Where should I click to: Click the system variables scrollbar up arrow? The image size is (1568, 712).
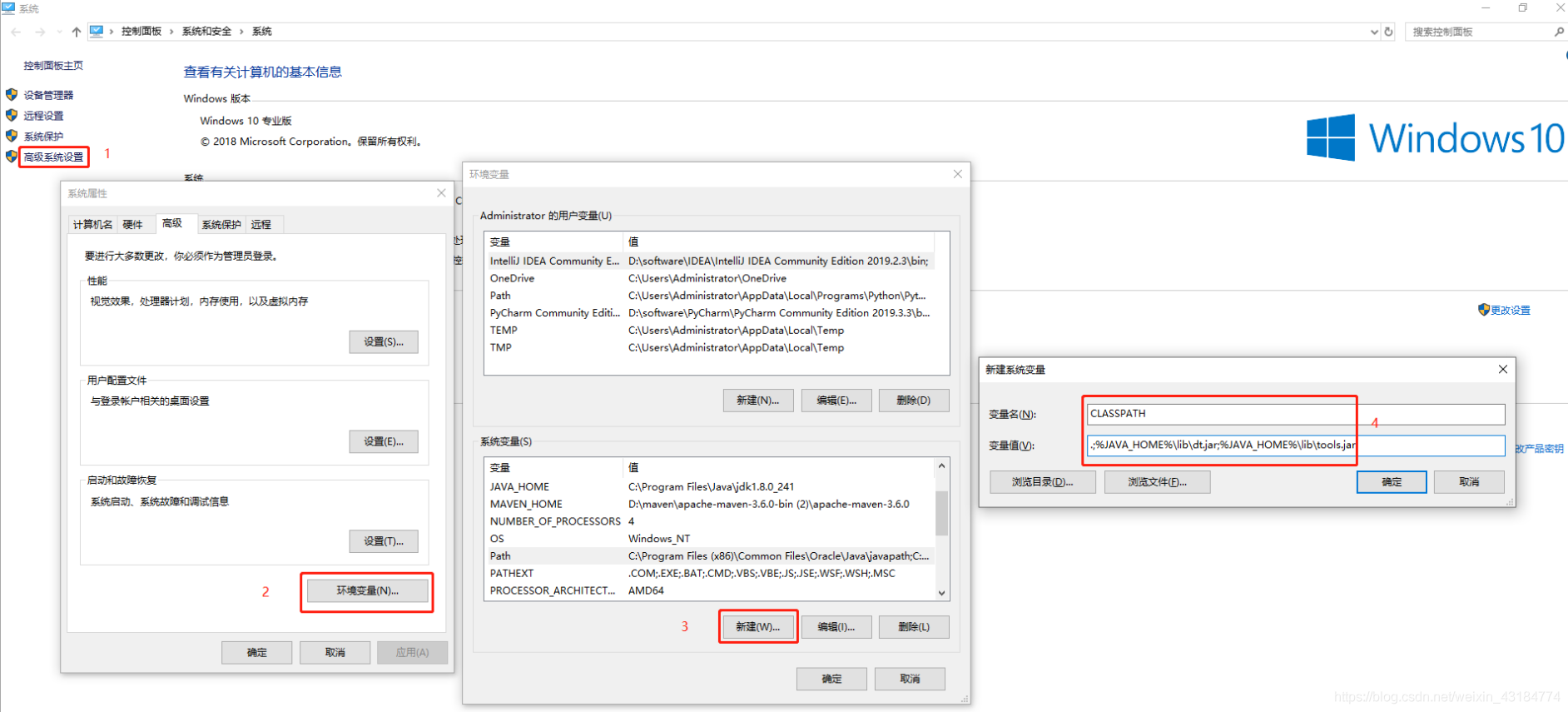pos(942,466)
